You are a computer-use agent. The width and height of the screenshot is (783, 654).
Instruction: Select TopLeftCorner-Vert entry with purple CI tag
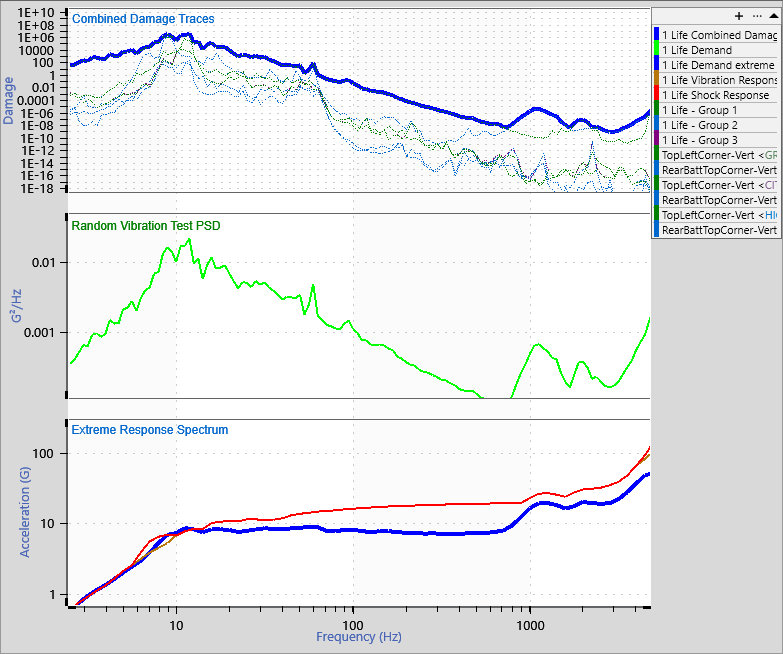[719, 185]
